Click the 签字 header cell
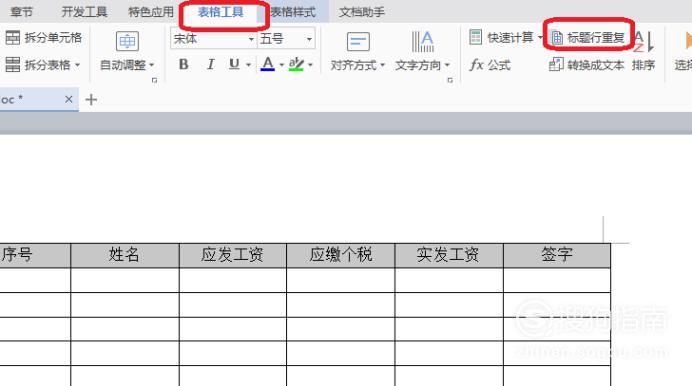692x386 pixels. (557, 255)
